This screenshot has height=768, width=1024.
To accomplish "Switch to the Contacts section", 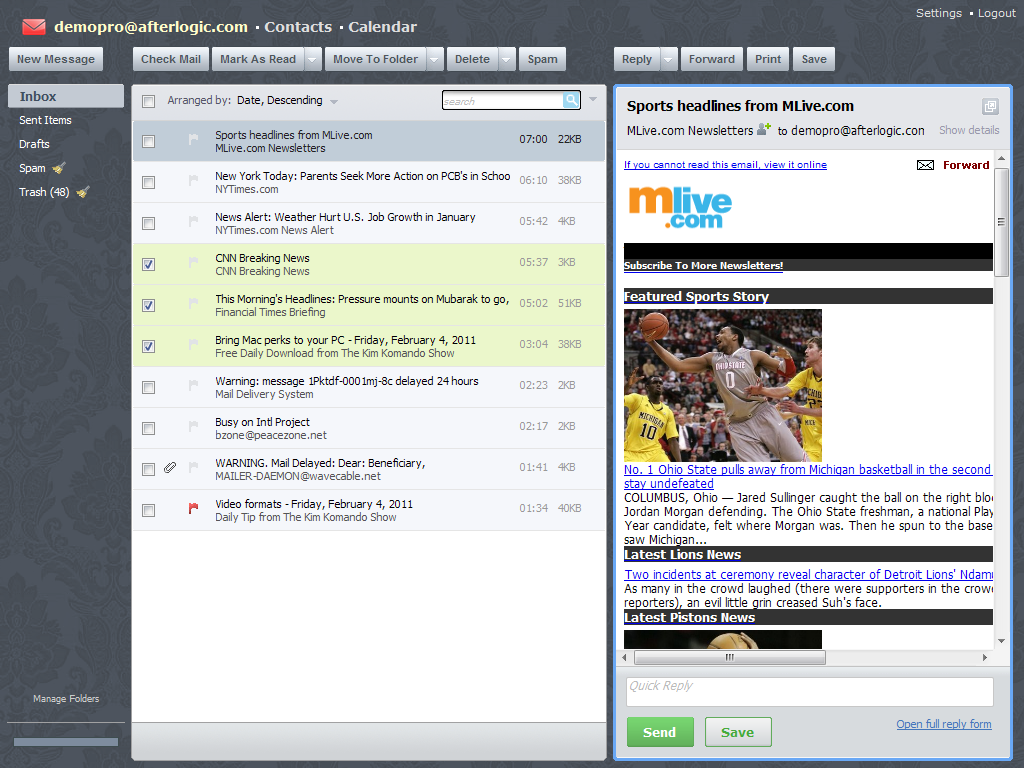I will (298, 27).
